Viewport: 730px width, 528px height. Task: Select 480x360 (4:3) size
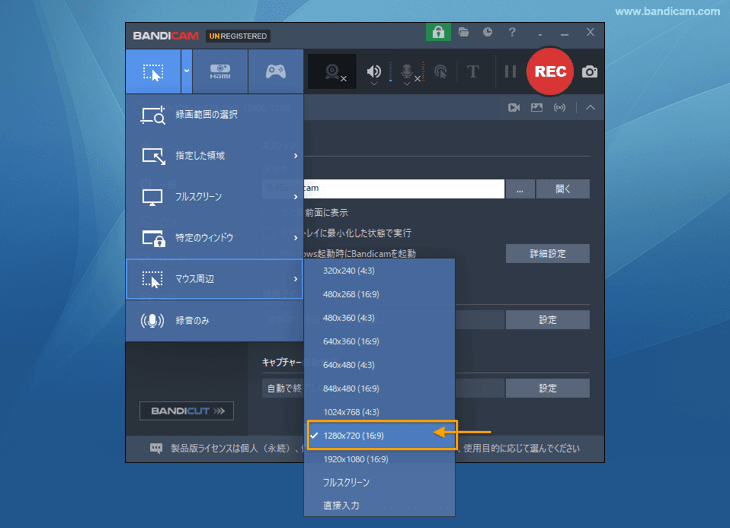pos(379,318)
